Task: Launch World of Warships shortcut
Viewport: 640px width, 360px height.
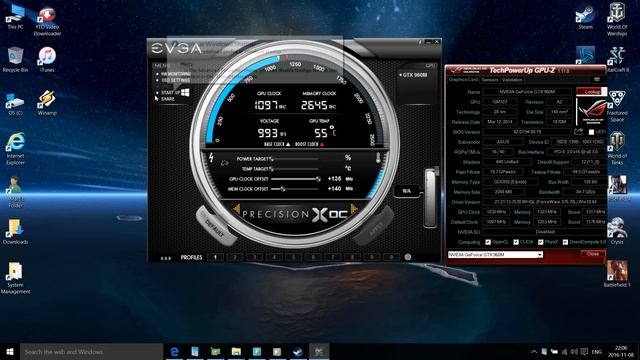Action: coord(617,19)
